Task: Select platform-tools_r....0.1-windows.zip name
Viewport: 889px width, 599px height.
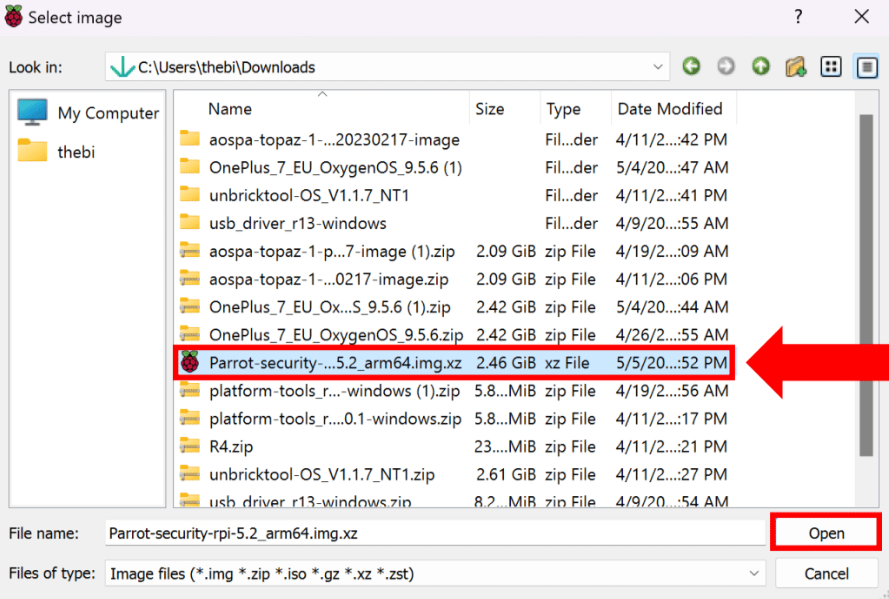Action: tap(335, 418)
